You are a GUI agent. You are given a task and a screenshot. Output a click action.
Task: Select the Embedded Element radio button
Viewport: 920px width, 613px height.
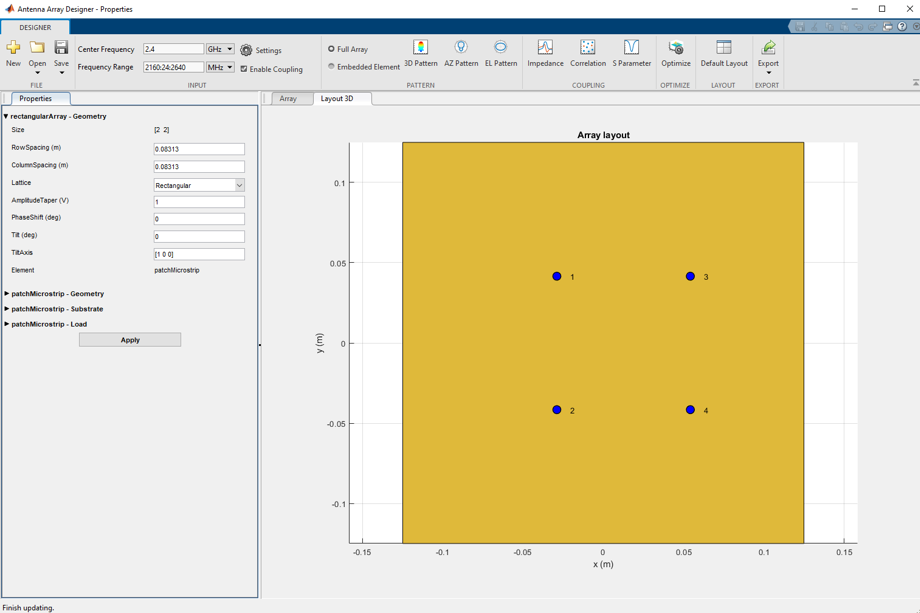click(332, 67)
